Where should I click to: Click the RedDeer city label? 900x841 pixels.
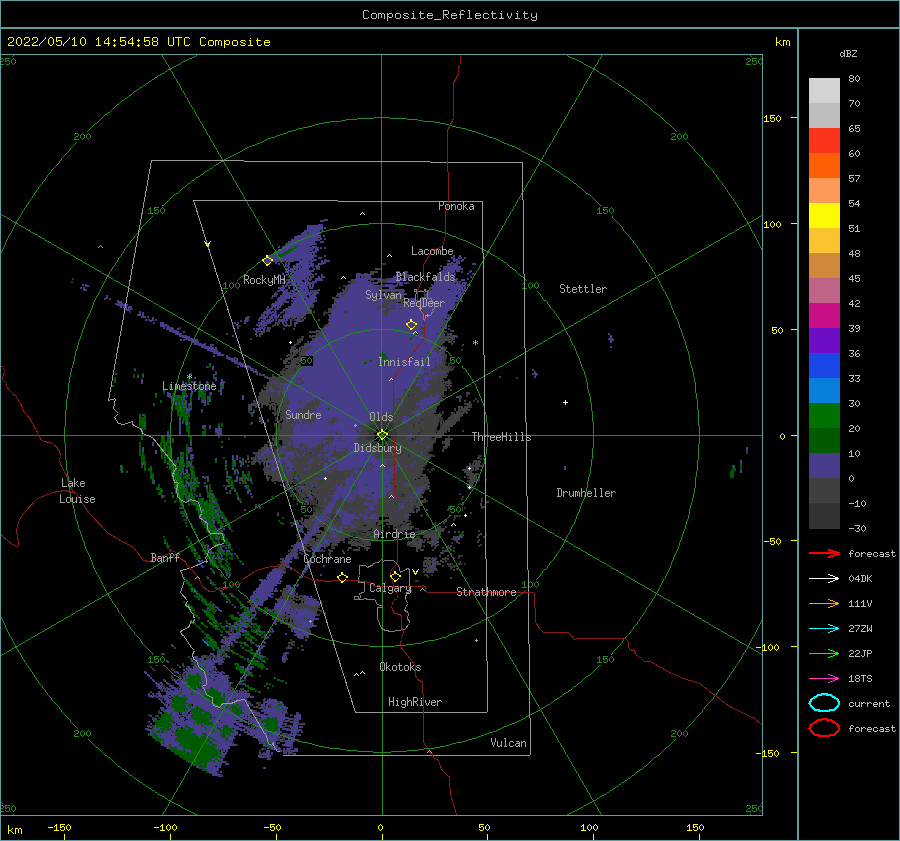[424, 303]
